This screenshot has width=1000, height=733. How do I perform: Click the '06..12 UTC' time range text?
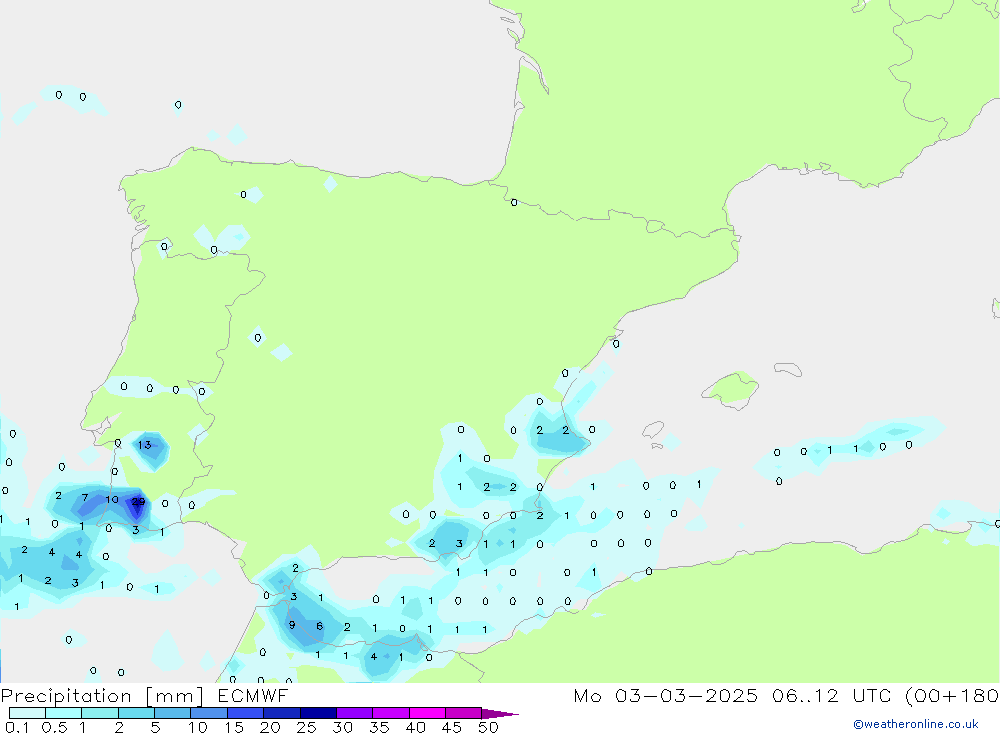click(x=830, y=695)
